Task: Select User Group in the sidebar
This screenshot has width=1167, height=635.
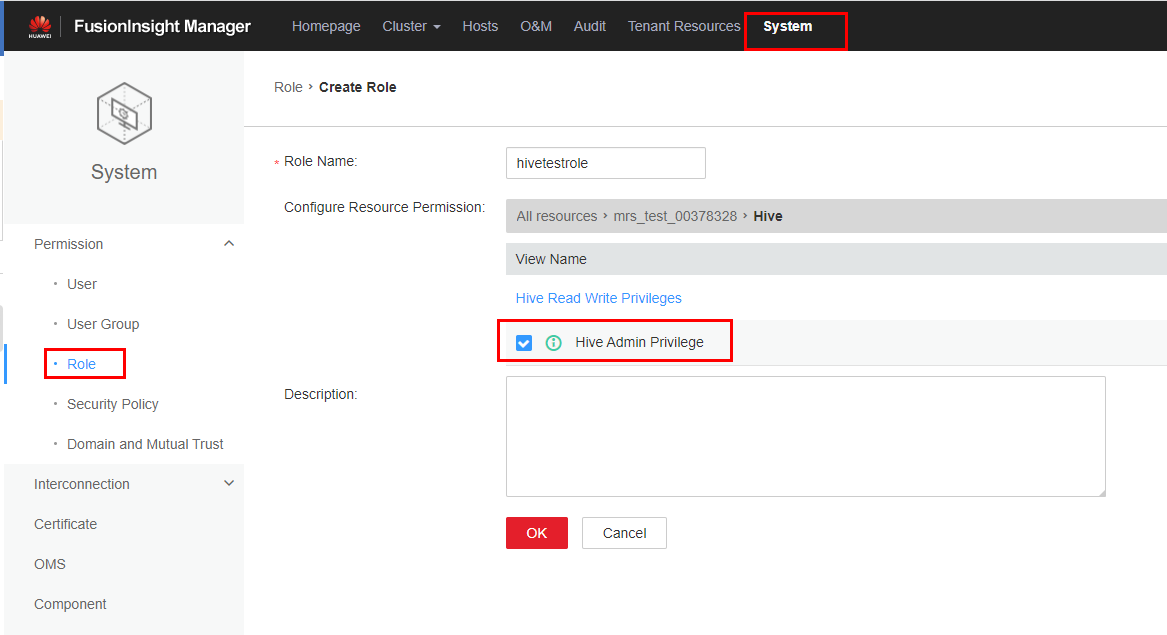Action: [x=103, y=324]
